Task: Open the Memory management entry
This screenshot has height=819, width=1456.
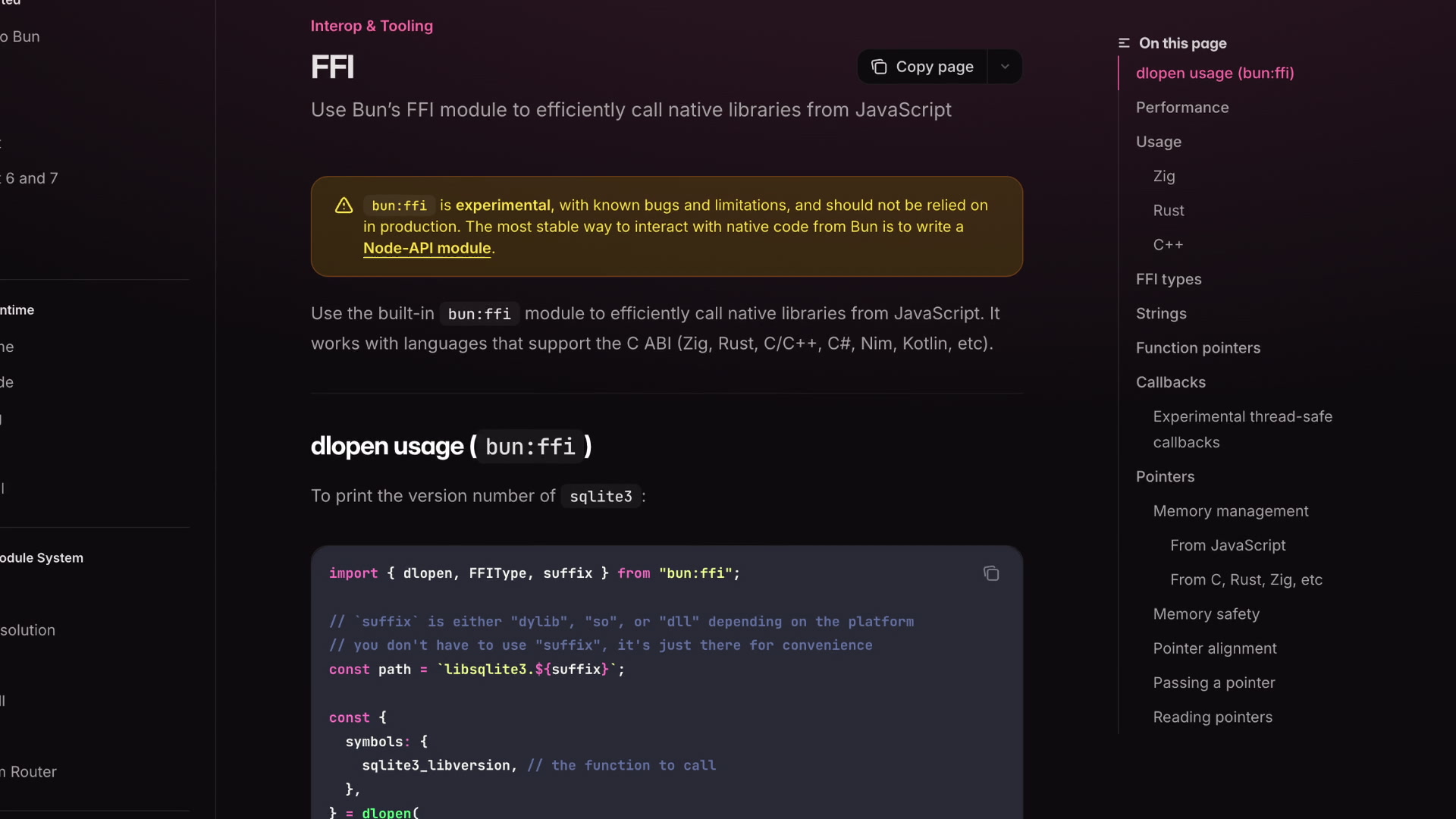Action: click(1231, 511)
